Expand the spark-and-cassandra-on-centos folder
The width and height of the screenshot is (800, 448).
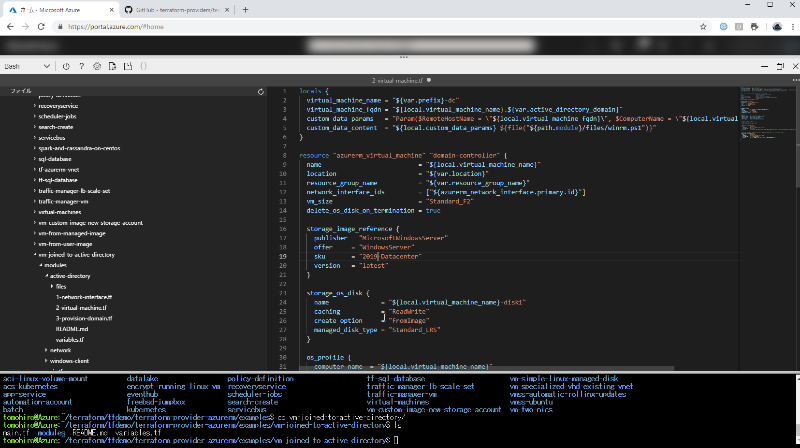35,148
